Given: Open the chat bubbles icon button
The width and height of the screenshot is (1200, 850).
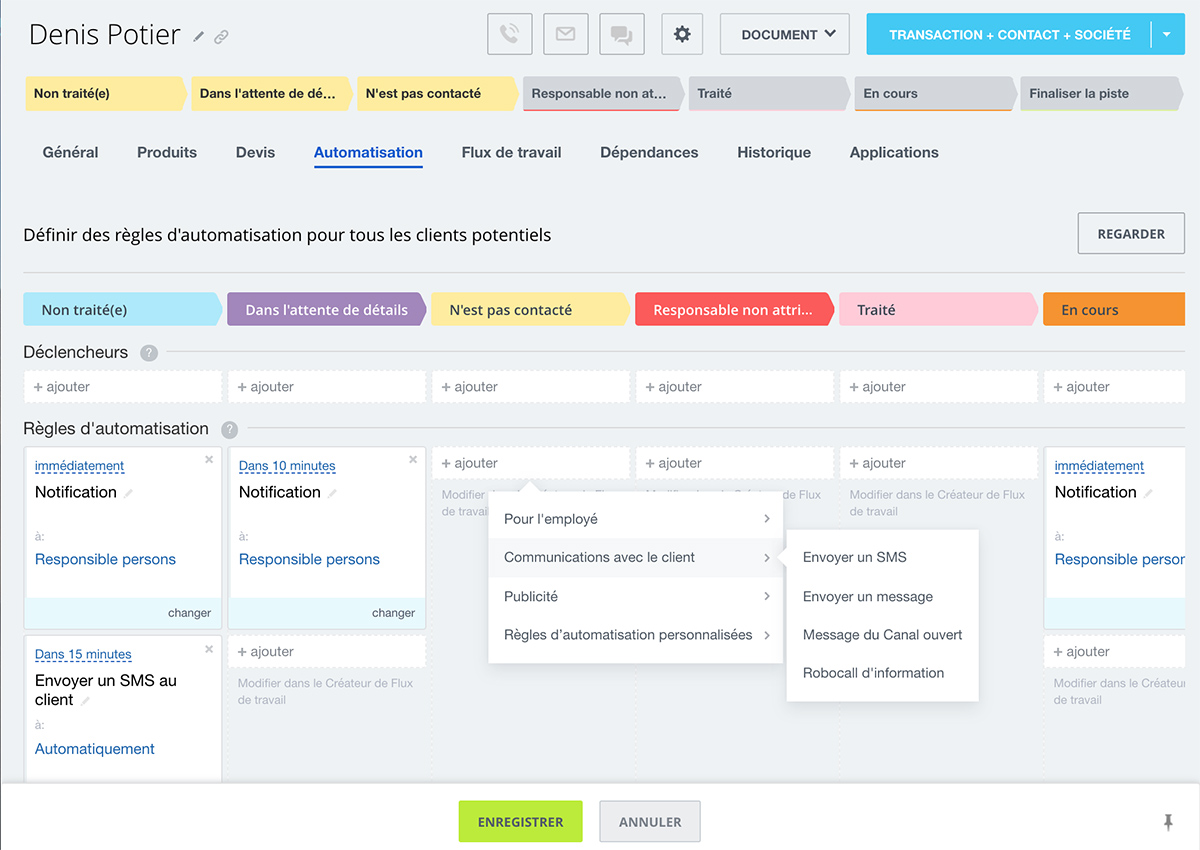Looking at the screenshot, I should pos(622,34).
